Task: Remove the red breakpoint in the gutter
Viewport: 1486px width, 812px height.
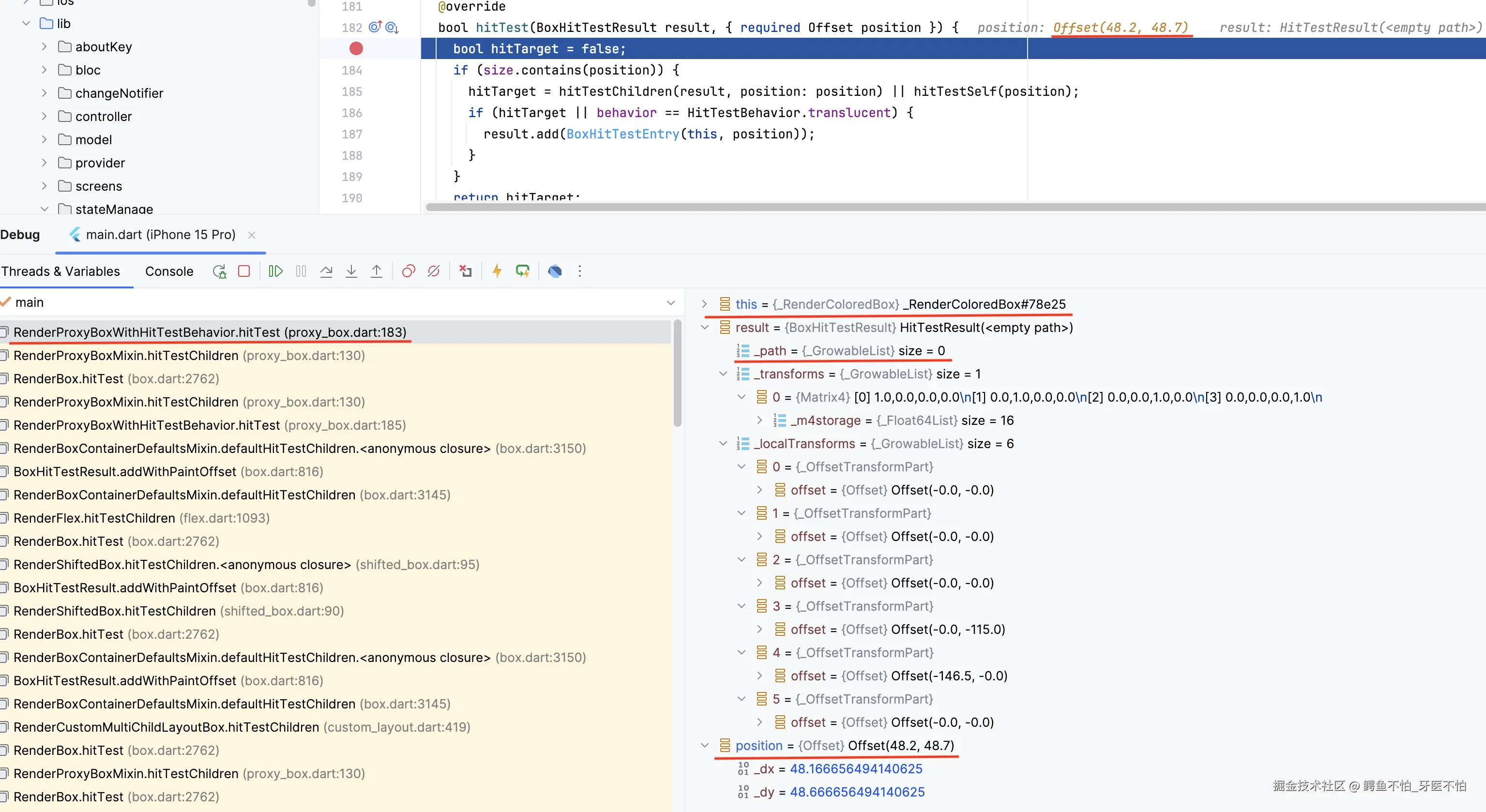Action: 356,48
